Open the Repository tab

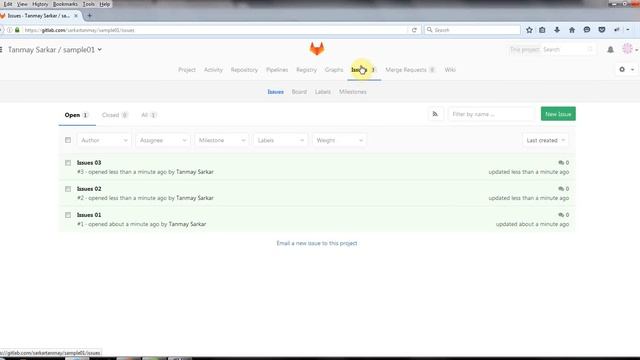tap(244, 70)
